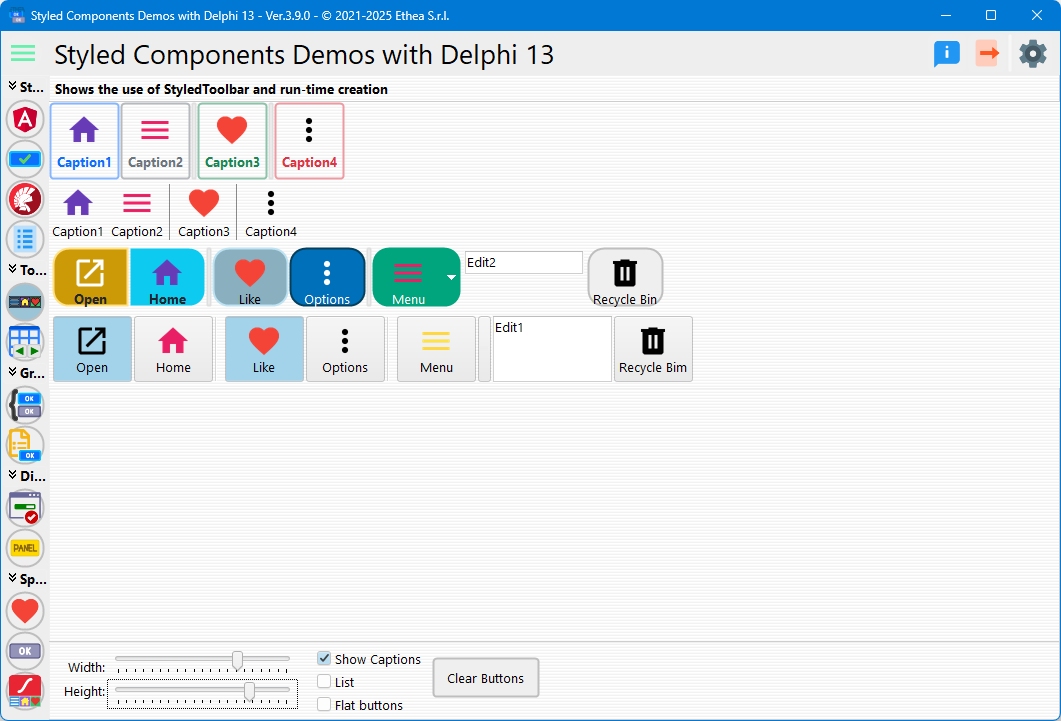Open the settings gear in the header

click(1032, 53)
